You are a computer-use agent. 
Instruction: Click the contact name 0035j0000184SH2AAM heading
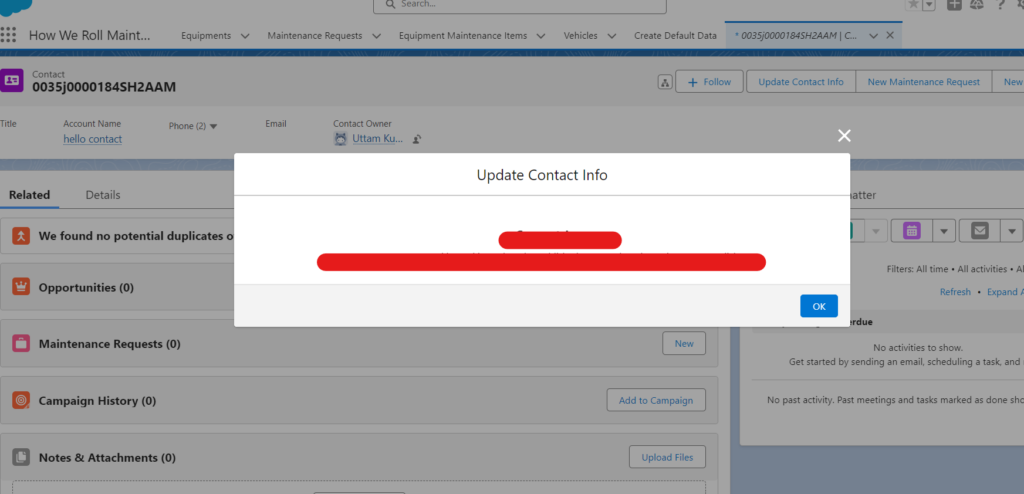coord(104,87)
